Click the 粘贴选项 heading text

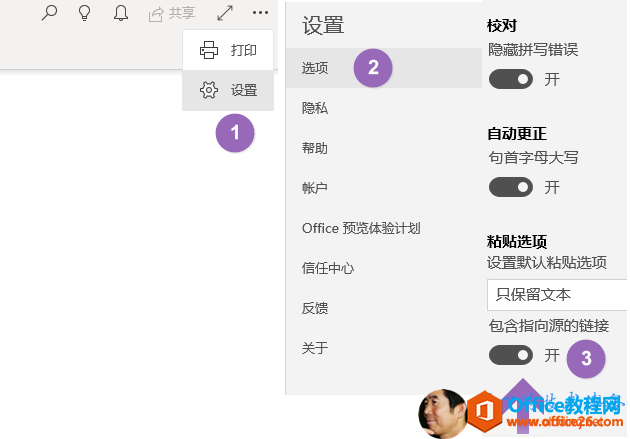pyautogui.click(x=517, y=242)
